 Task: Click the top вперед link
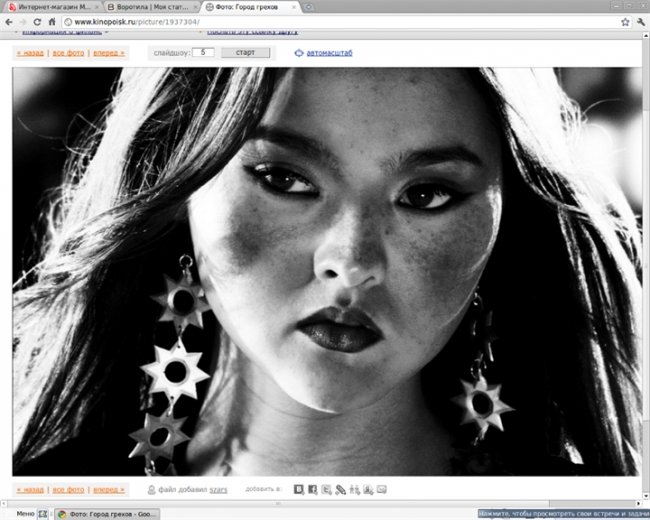[x=108, y=53]
